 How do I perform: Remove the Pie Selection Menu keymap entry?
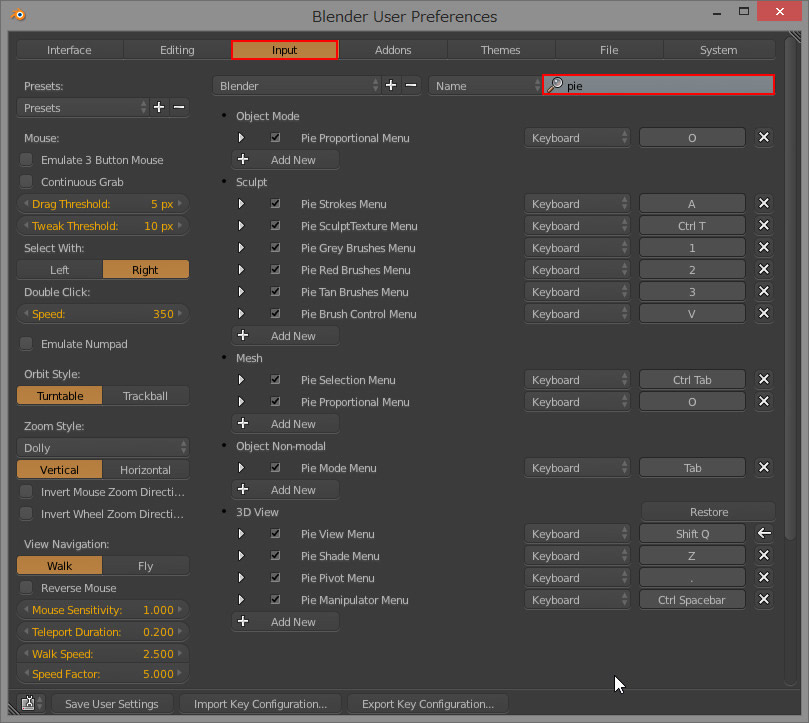click(x=764, y=380)
